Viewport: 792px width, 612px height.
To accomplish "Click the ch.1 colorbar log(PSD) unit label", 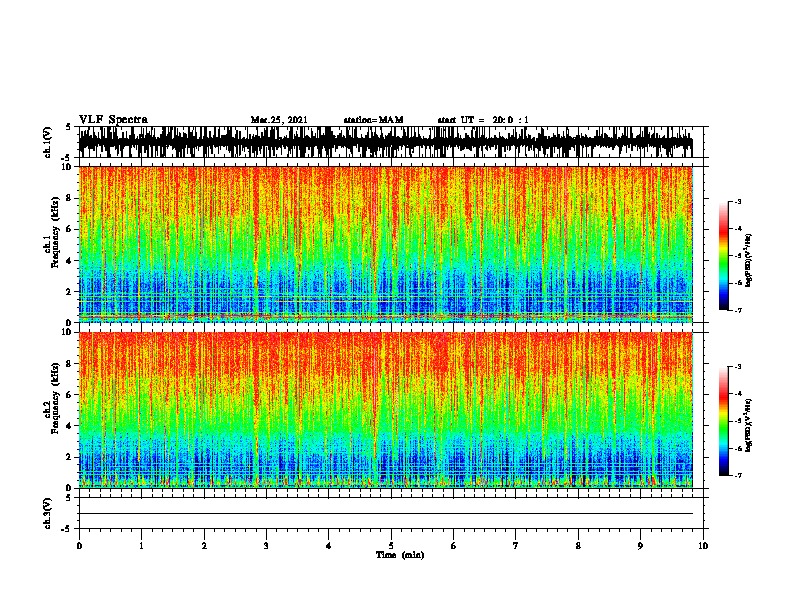I will tap(749, 261).
